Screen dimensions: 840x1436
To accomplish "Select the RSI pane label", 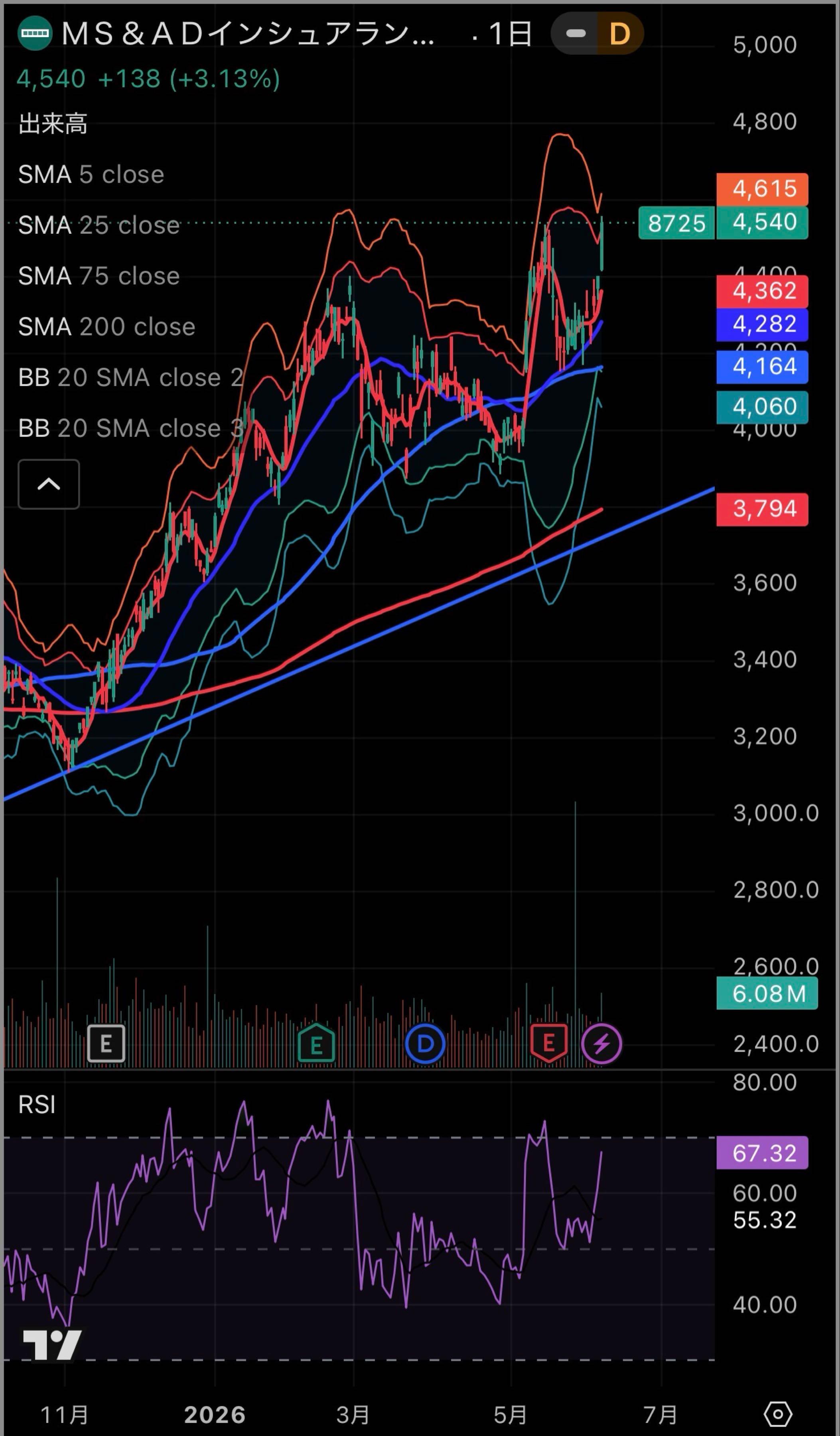I will [37, 1105].
